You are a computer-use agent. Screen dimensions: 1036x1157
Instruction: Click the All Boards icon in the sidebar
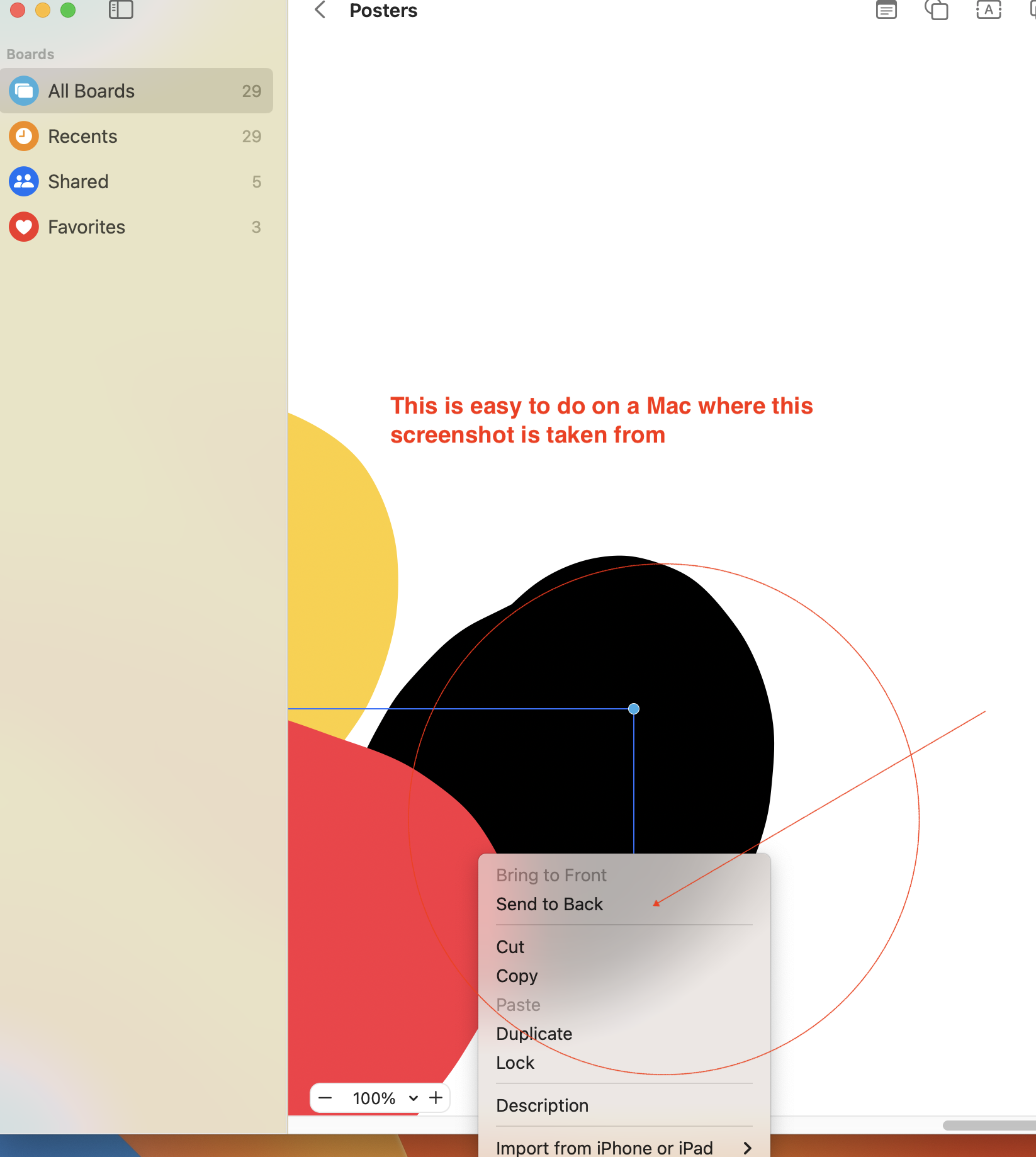pyautogui.click(x=24, y=90)
